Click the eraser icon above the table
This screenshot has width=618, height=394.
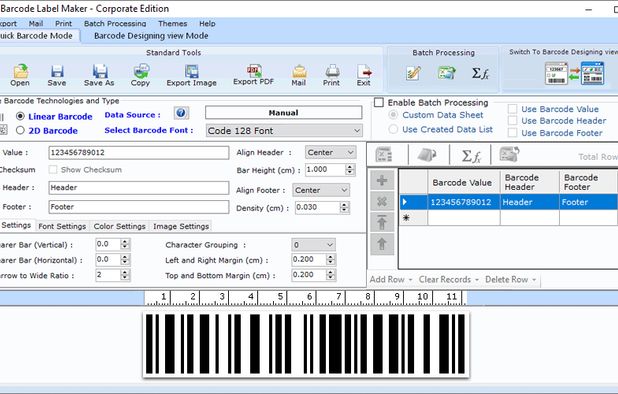coord(427,155)
